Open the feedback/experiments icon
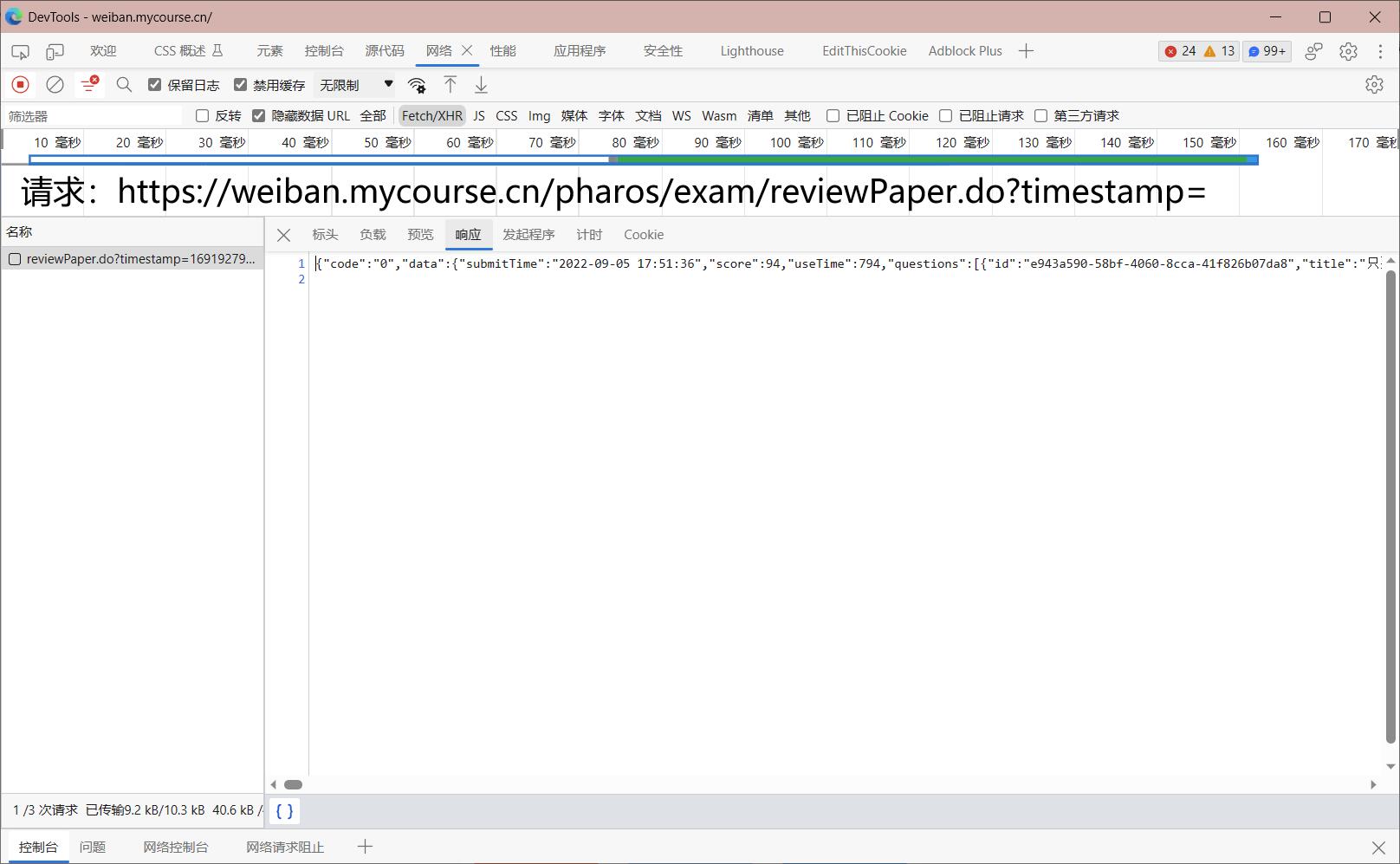 1314,51
